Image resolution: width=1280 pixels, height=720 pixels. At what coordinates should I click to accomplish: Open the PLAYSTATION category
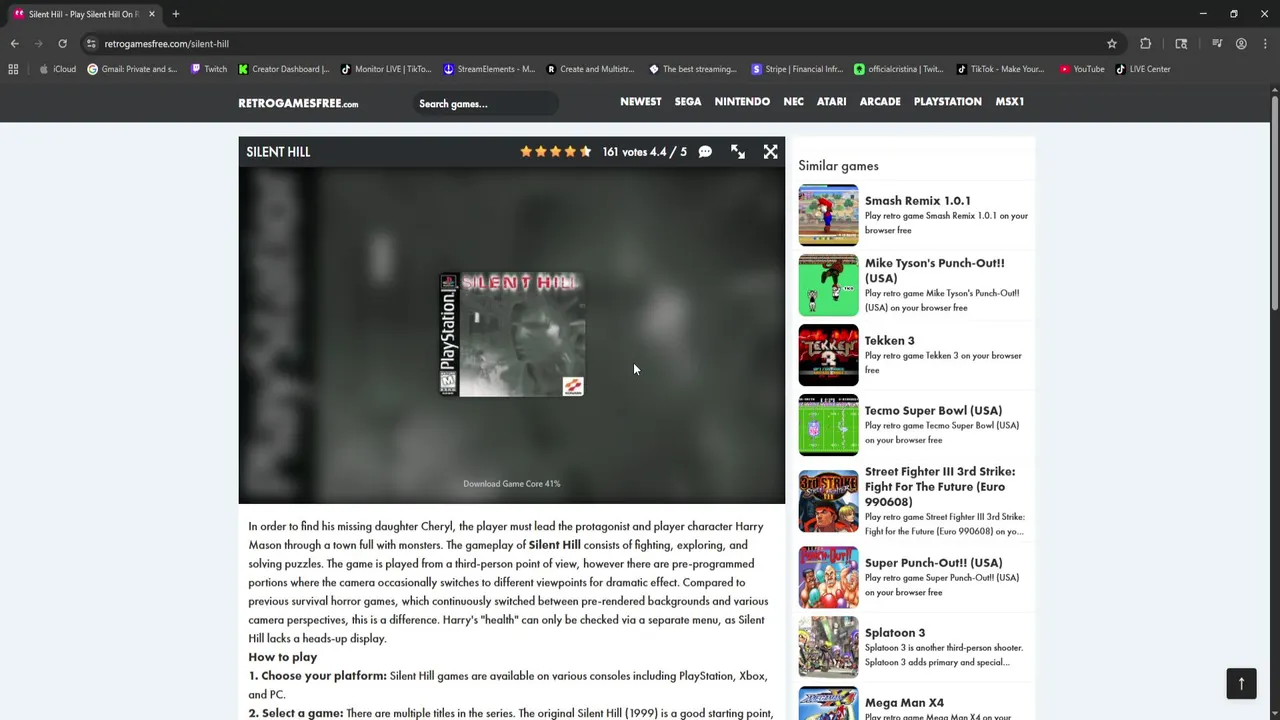coord(948,102)
